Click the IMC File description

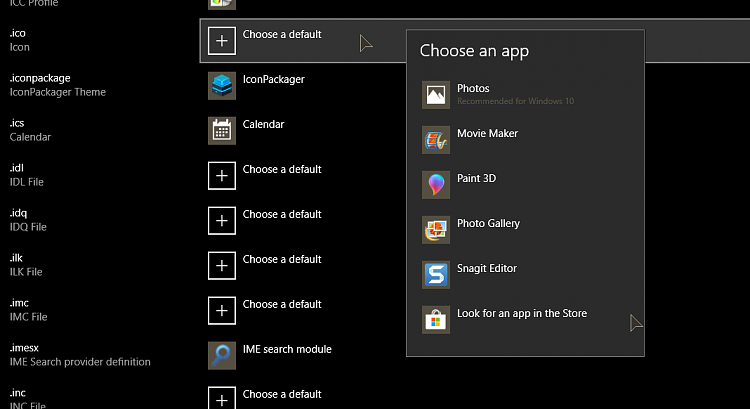(29, 317)
